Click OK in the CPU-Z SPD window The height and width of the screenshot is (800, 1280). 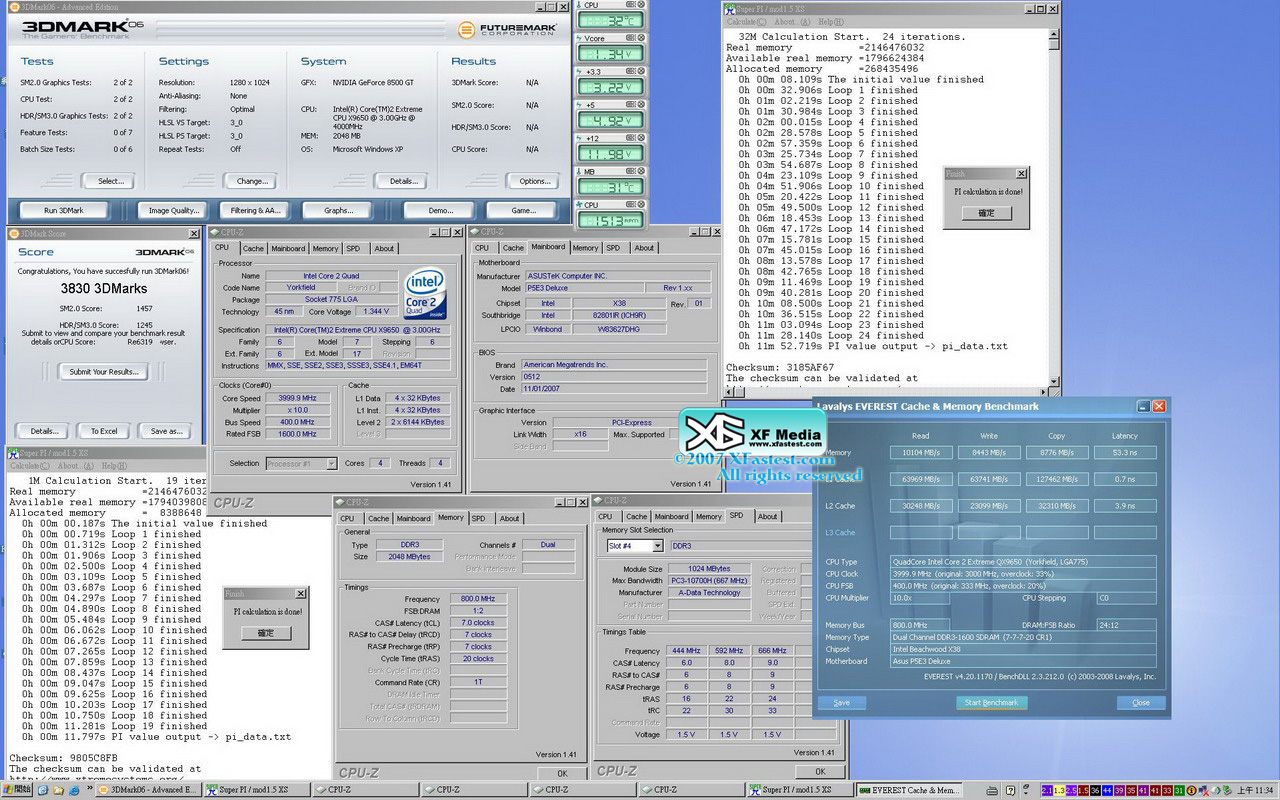pos(820,771)
